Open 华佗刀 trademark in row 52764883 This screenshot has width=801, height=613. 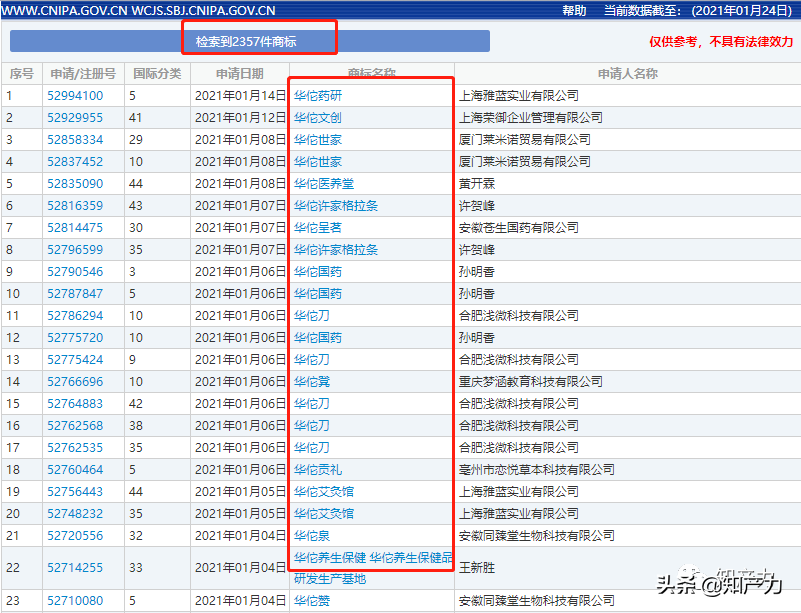pyautogui.click(x=312, y=403)
